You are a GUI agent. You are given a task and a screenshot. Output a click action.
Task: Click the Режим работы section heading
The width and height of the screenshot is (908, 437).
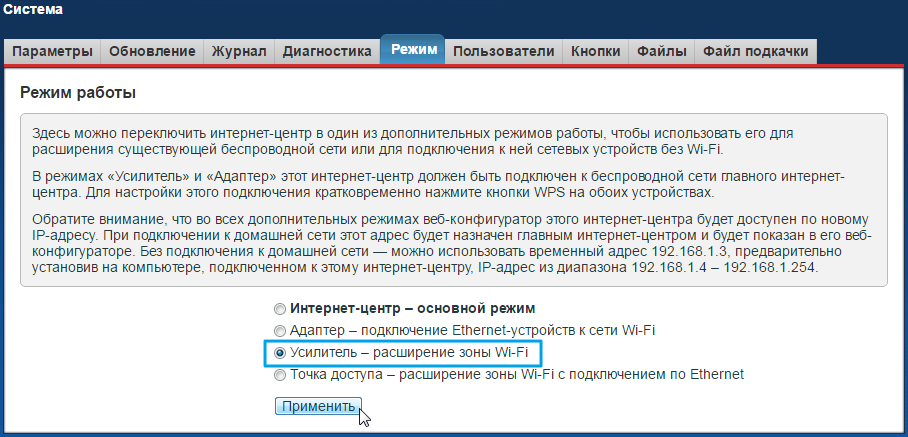pos(77,93)
